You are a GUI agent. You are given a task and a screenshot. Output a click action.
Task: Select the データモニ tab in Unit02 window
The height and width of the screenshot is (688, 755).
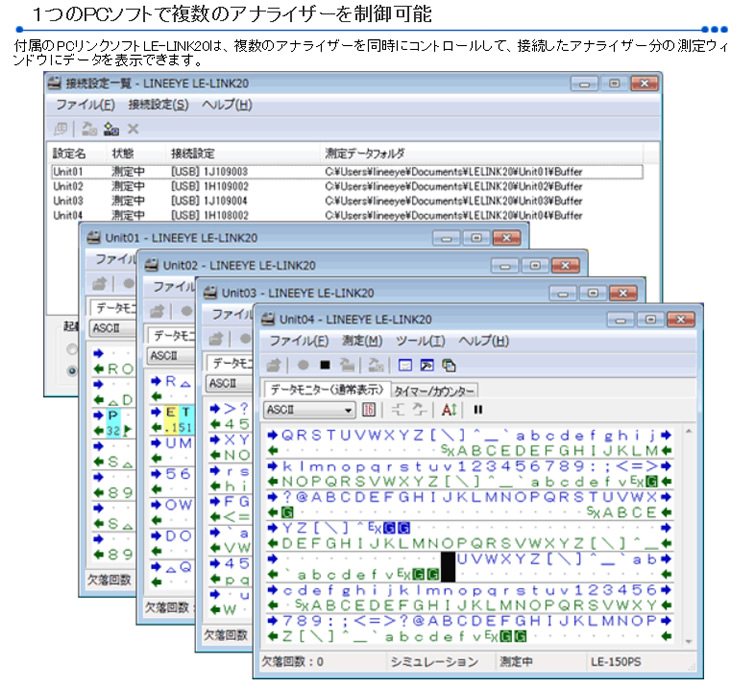click(x=172, y=335)
